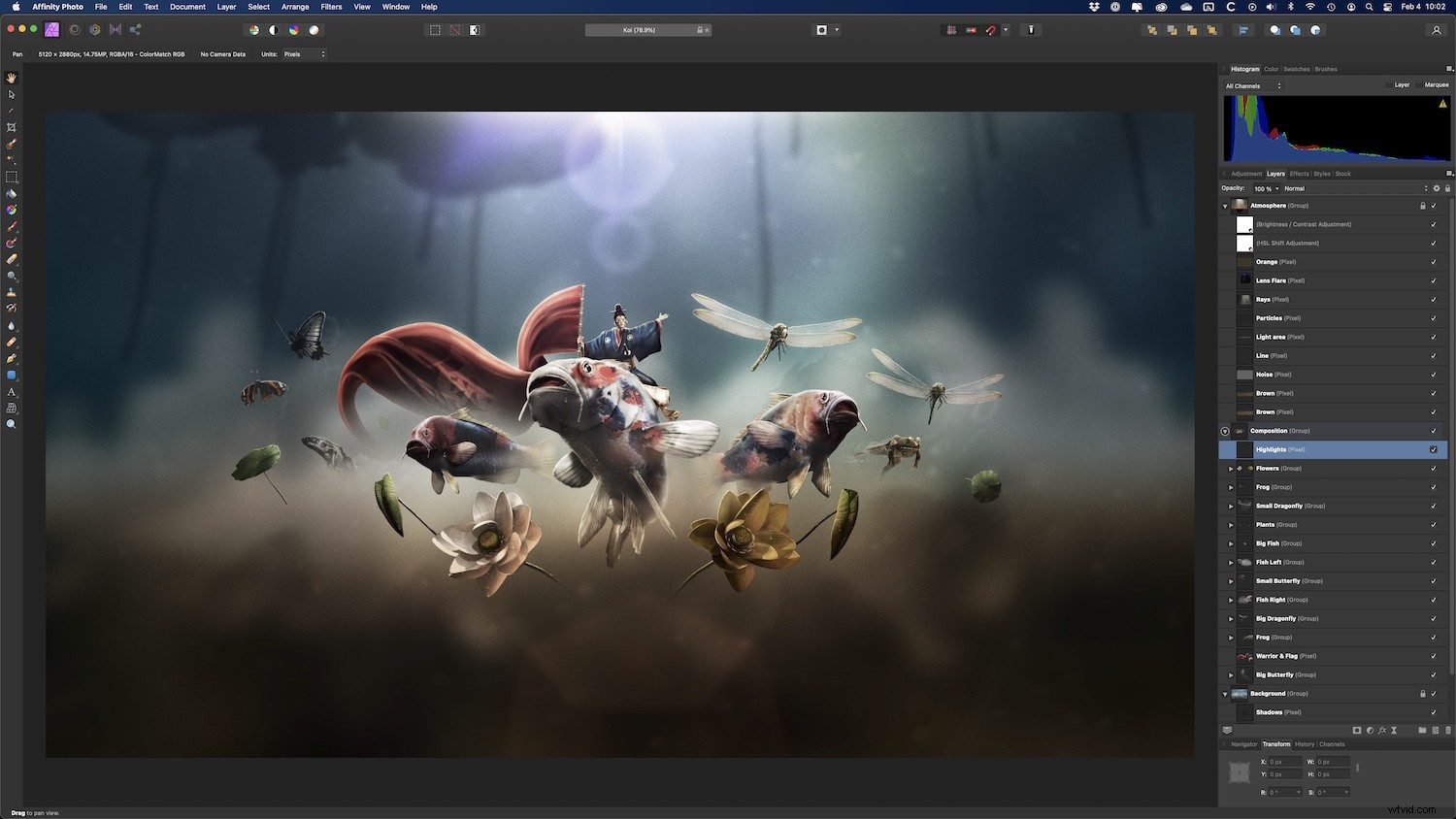Select the Crop tool in the toolbar

click(12, 127)
